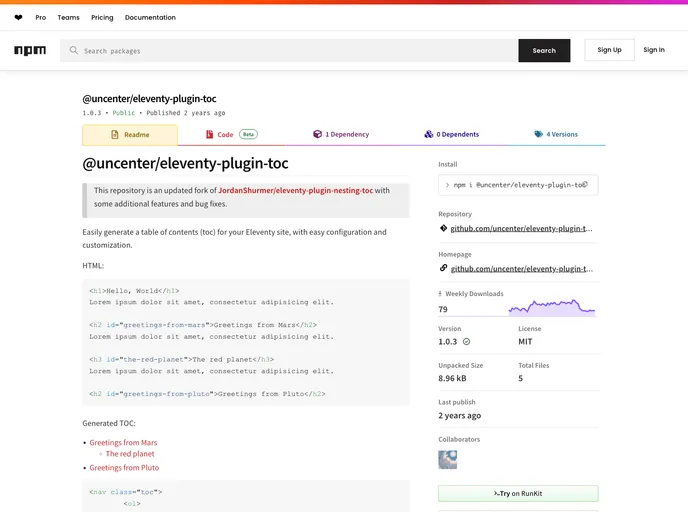Click the green Public label

[124, 113]
